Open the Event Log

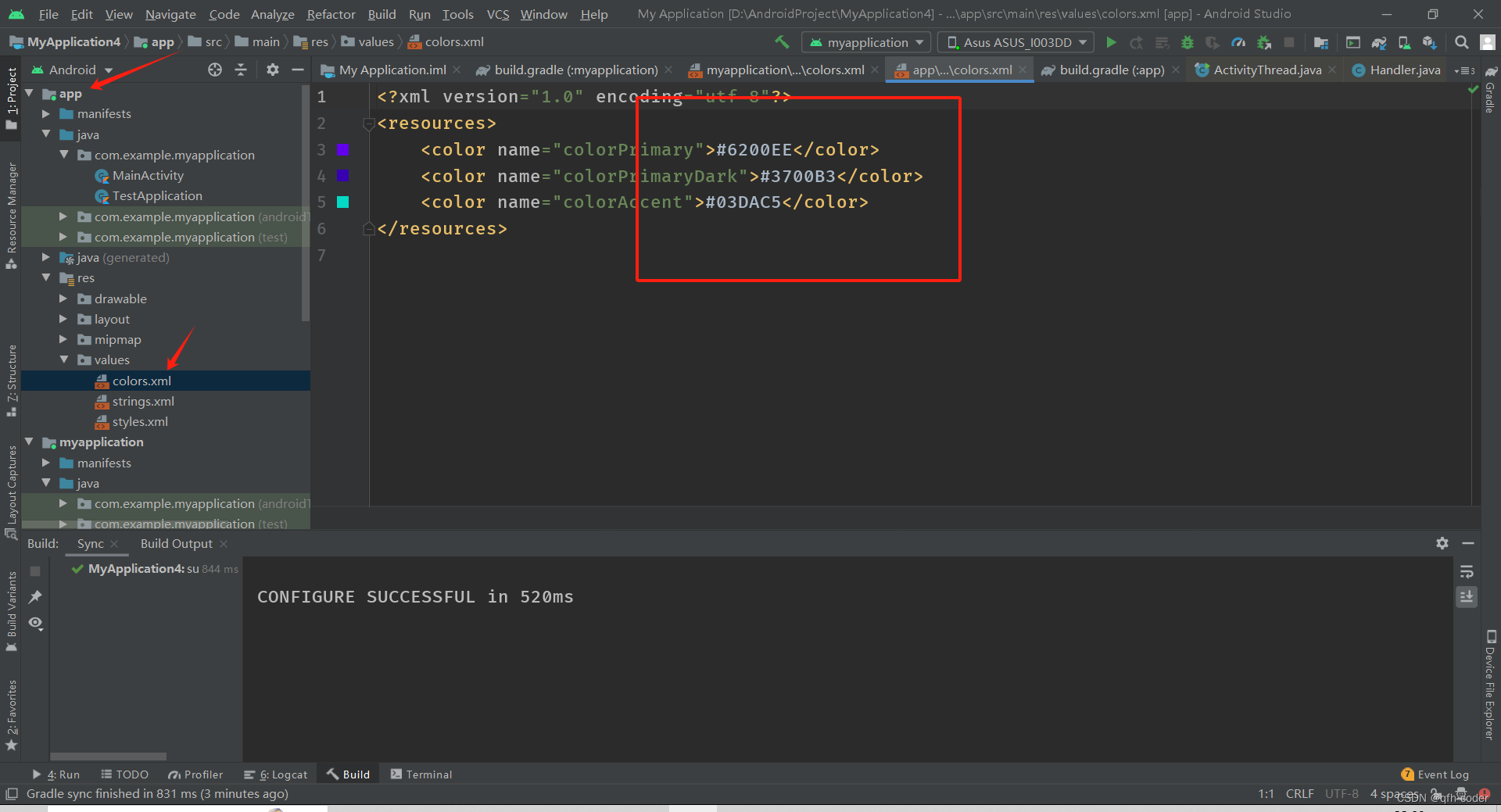(x=1435, y=774)
